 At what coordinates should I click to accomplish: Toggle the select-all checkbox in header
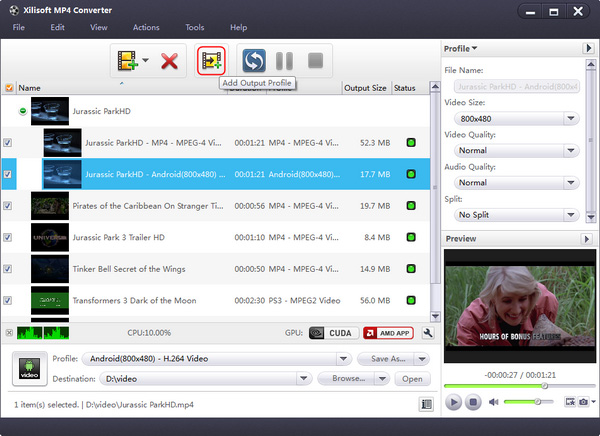(9, 88)
